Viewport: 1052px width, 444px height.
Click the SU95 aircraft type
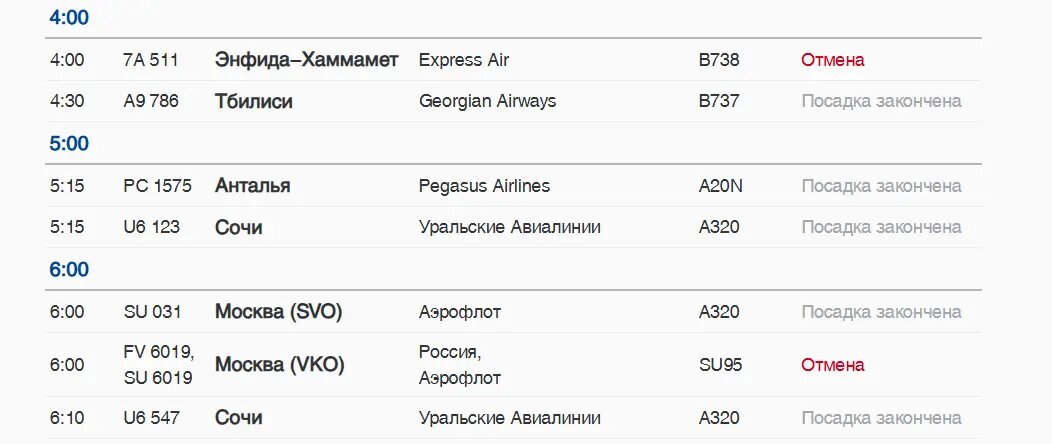point(720,365)
